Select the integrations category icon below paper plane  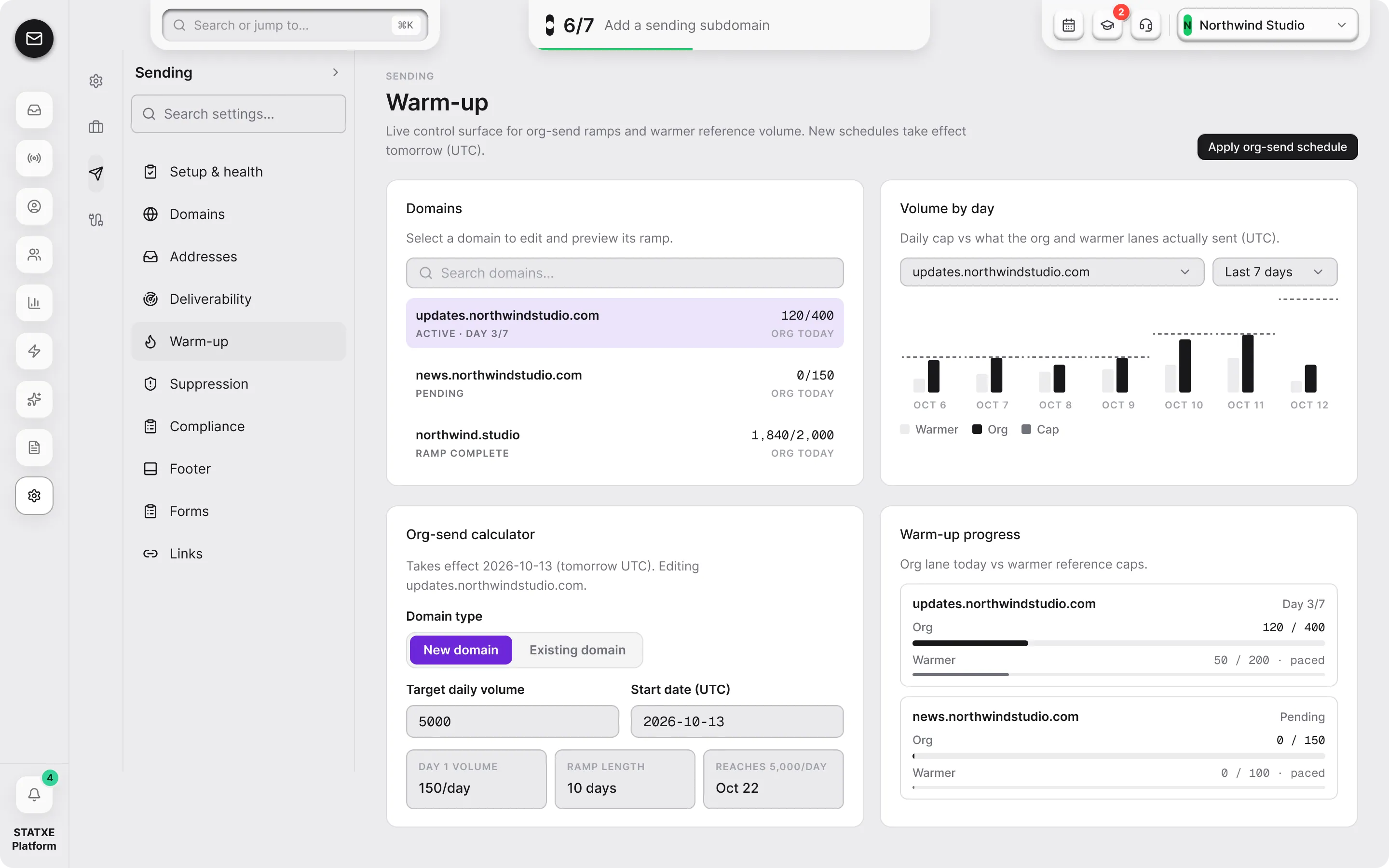(96, 220)
